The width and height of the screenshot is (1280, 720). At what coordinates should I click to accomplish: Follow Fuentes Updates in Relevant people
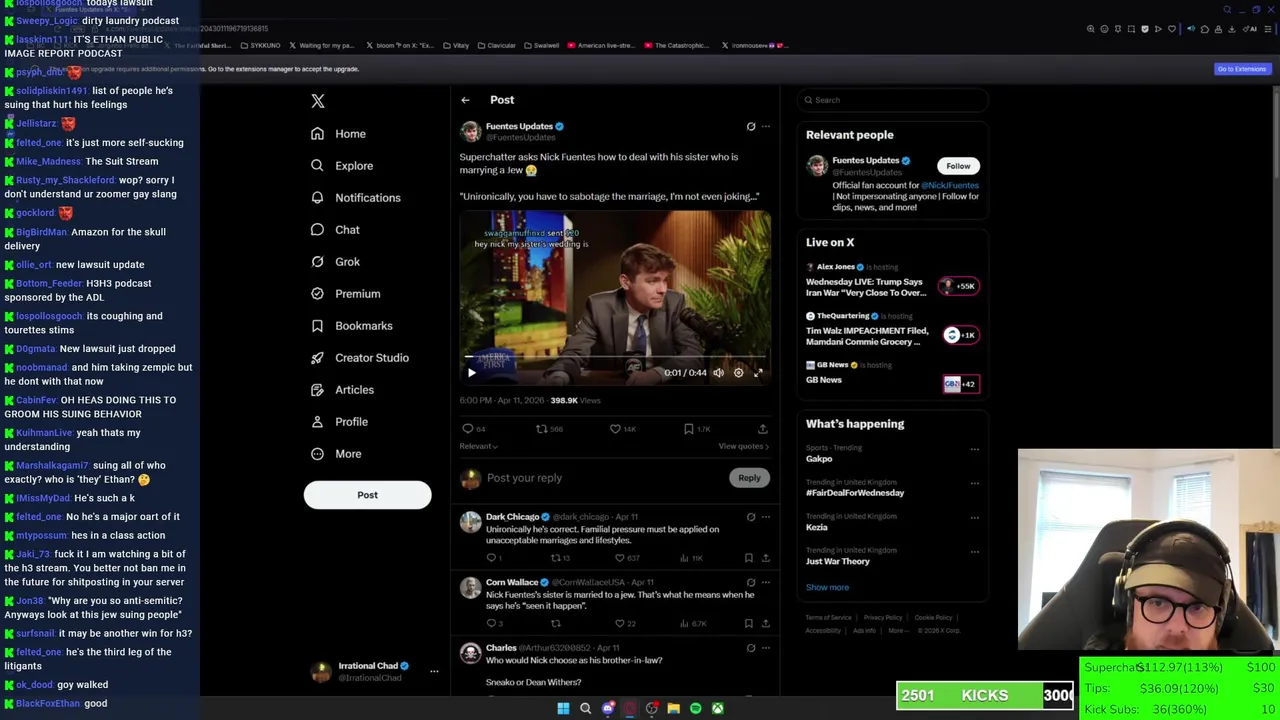[958, 166]
